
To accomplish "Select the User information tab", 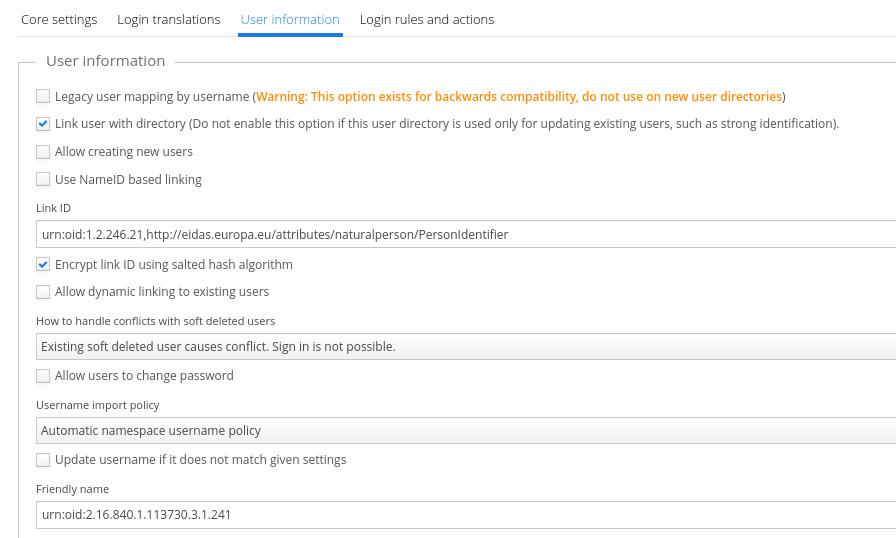I will [290, 20].
